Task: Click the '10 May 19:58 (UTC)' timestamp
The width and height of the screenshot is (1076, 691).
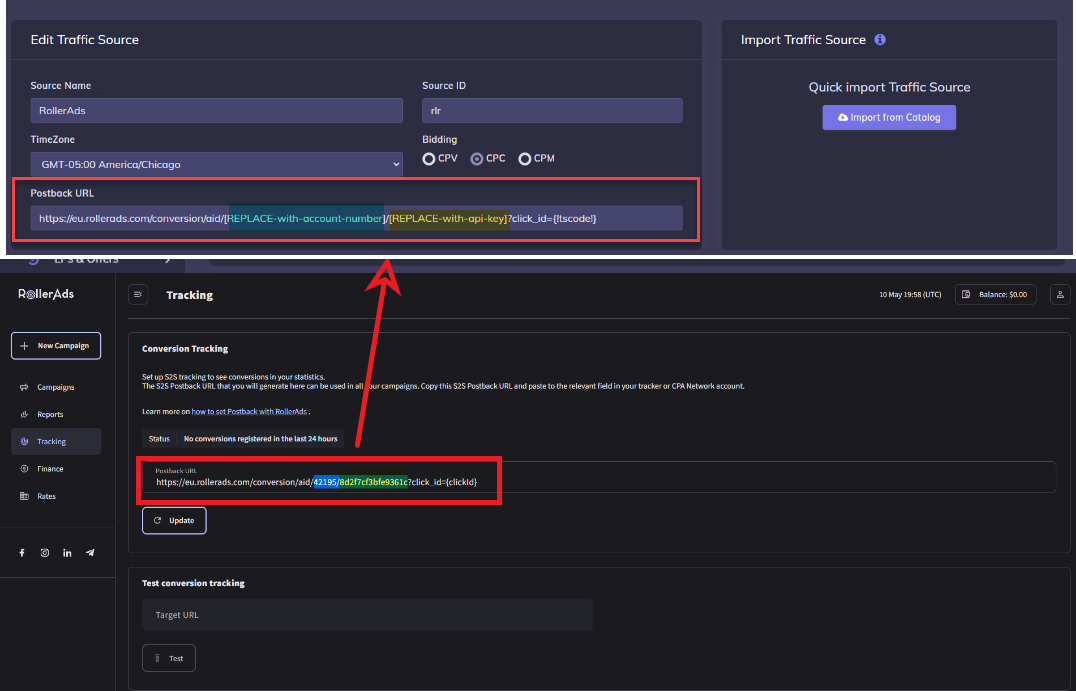Action: [x=910, y=294]
